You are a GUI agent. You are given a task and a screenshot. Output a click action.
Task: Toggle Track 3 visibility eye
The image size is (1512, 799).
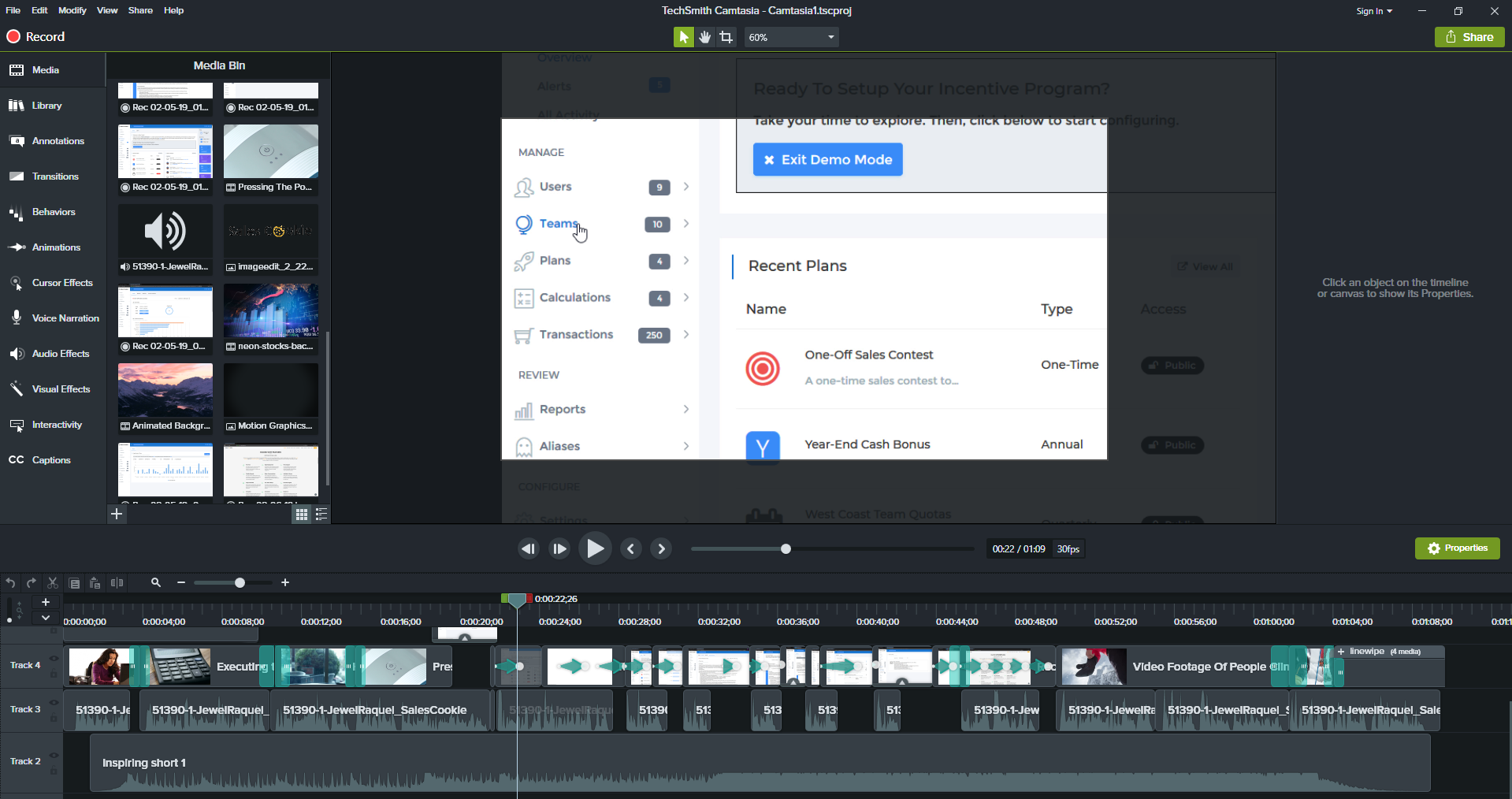[x=54, y=703]
